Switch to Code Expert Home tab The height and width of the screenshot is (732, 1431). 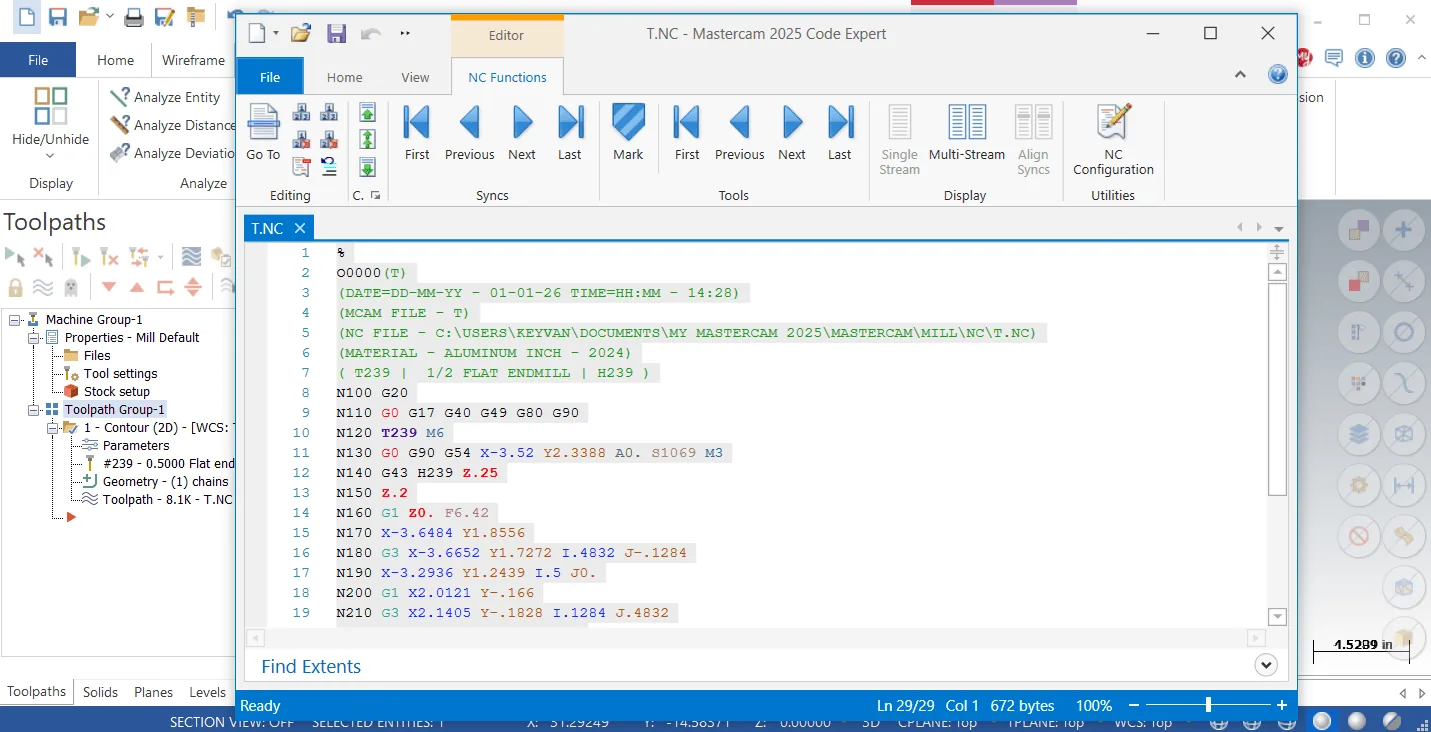tap(345, 77)
